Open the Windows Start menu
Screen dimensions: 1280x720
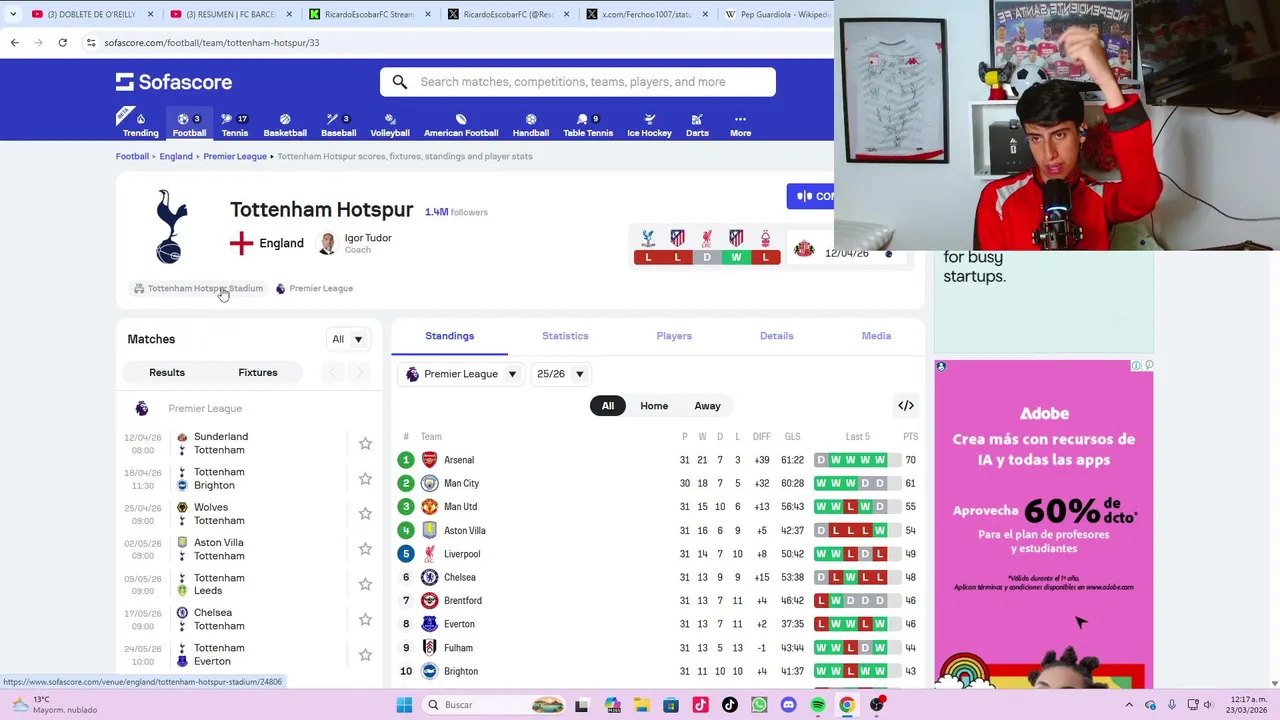tap(404, 705)
